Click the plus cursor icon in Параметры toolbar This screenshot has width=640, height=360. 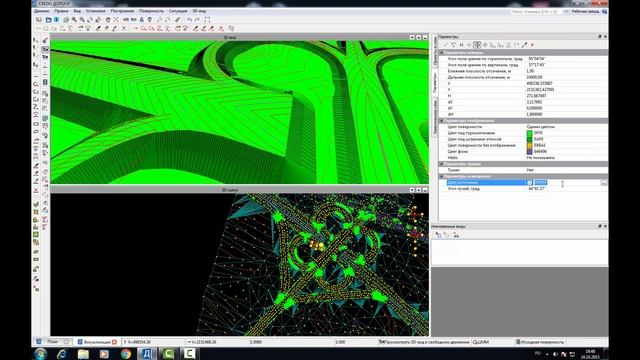point(469,45)
